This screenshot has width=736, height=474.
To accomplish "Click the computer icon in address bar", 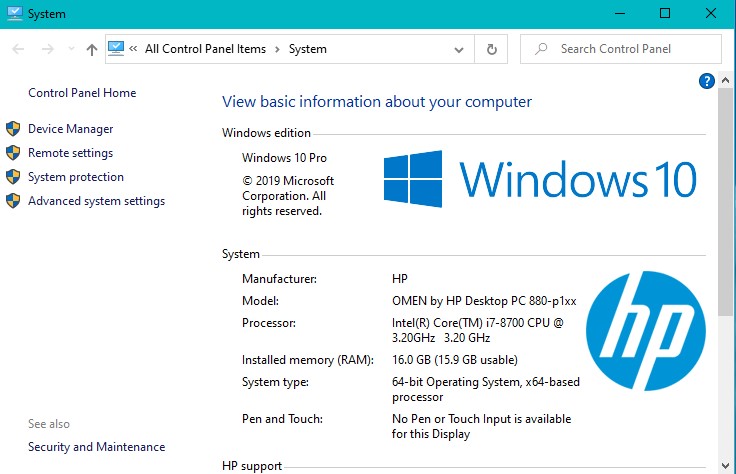I will tap(116, 48).
